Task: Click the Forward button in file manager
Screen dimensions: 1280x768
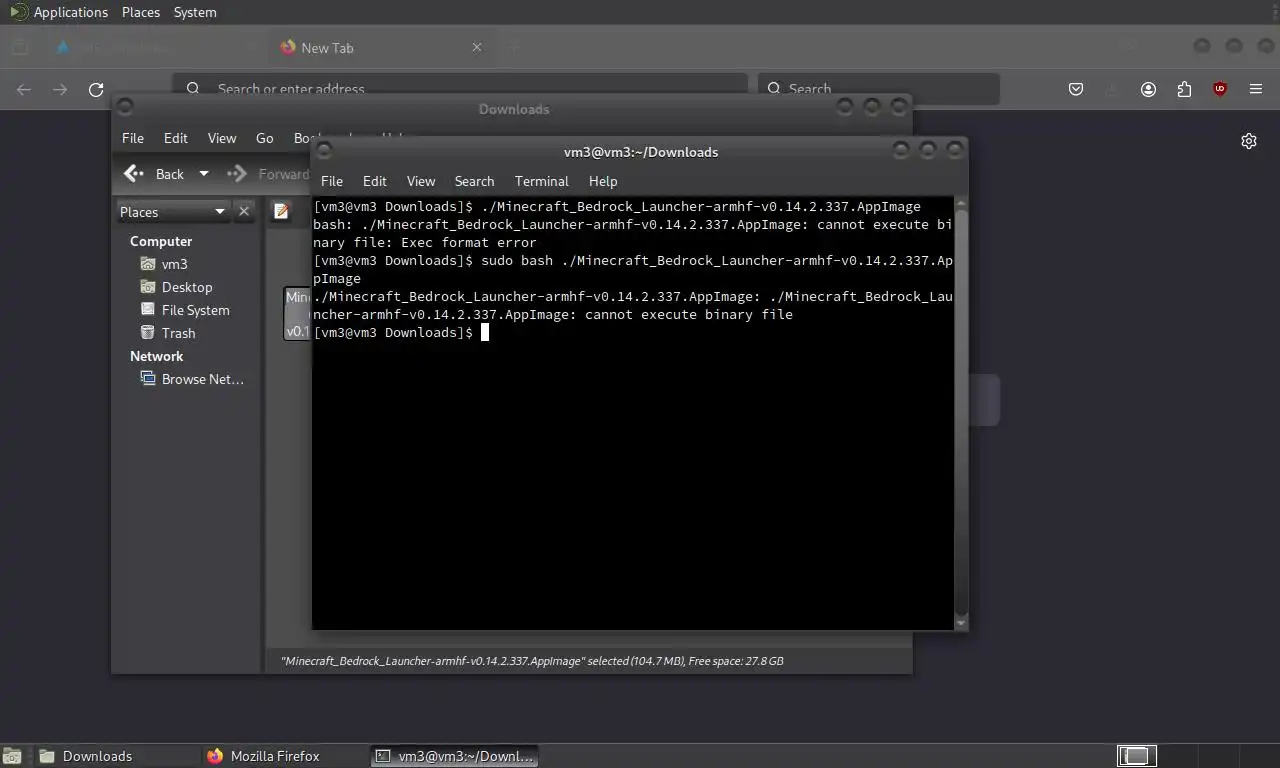Action: click(x=268, y=174)
